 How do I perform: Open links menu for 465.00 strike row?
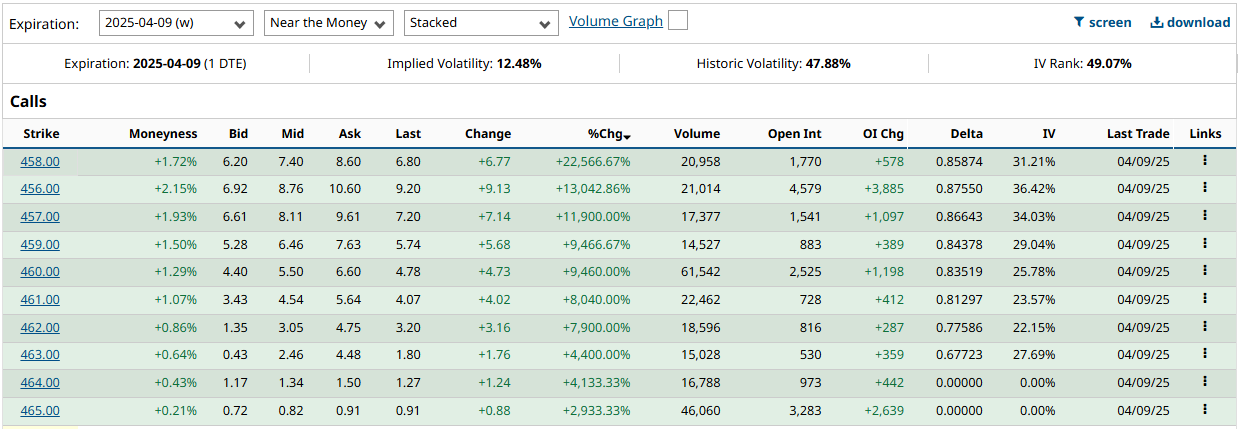pos(1205,409)
